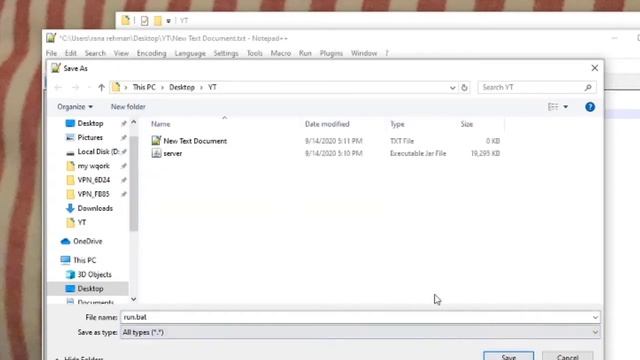640x360 pixels.
Task: Open the my wqork folder
Action: [93, 166]
